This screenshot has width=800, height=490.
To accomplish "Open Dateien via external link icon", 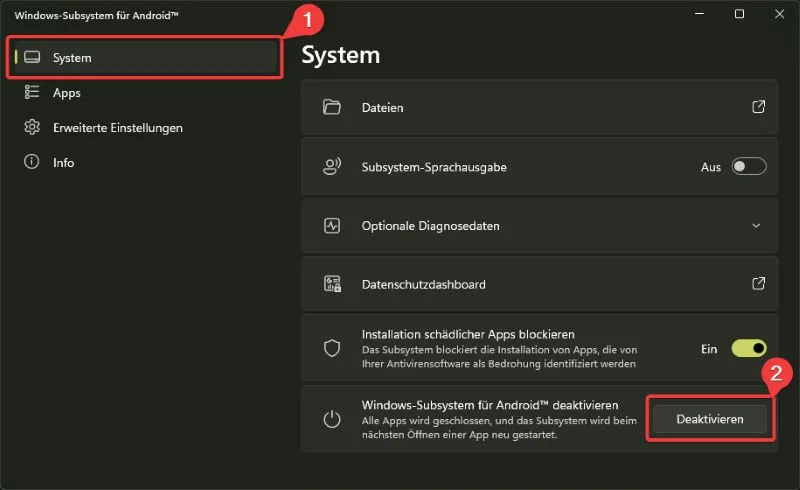I will (x=759, y=107).
